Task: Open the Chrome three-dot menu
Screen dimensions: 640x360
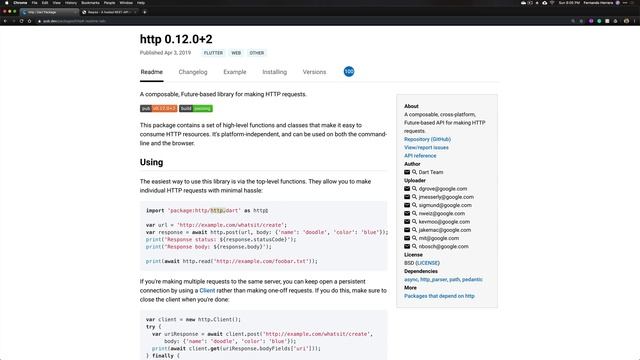Action: 635,21
